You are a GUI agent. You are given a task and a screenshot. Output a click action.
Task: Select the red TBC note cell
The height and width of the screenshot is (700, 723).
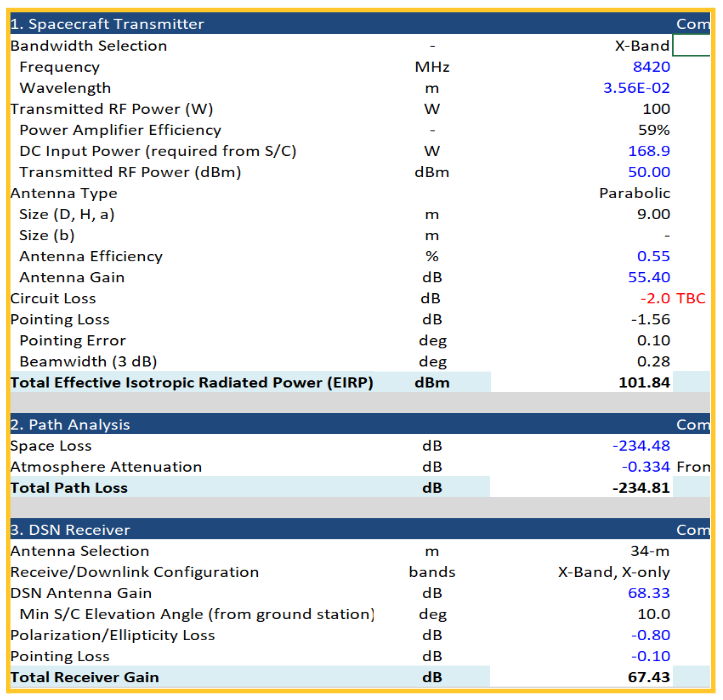[691, 298]
